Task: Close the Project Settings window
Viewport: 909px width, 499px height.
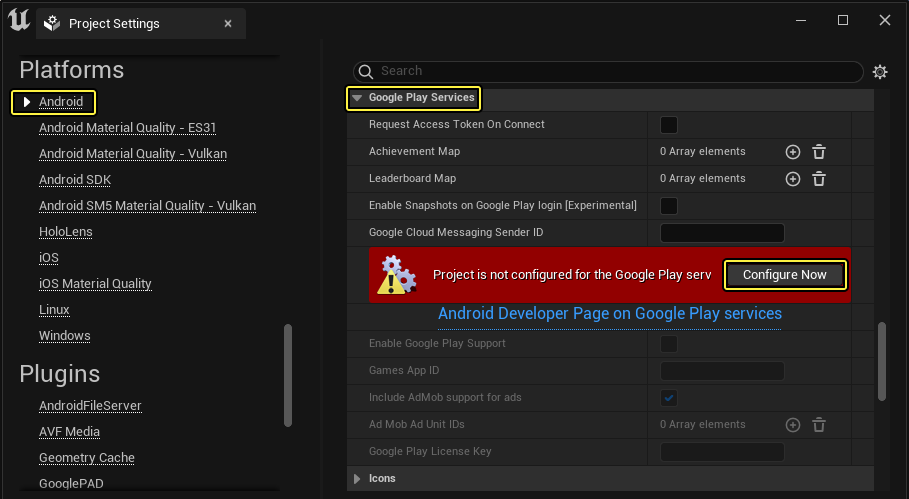Action: (885, 20)
